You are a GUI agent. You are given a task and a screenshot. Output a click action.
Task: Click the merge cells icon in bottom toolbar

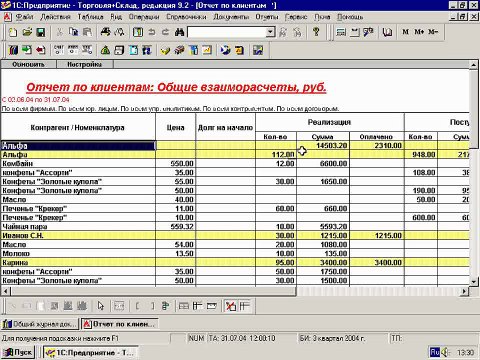pyautogui.click(x=119, y=306)
